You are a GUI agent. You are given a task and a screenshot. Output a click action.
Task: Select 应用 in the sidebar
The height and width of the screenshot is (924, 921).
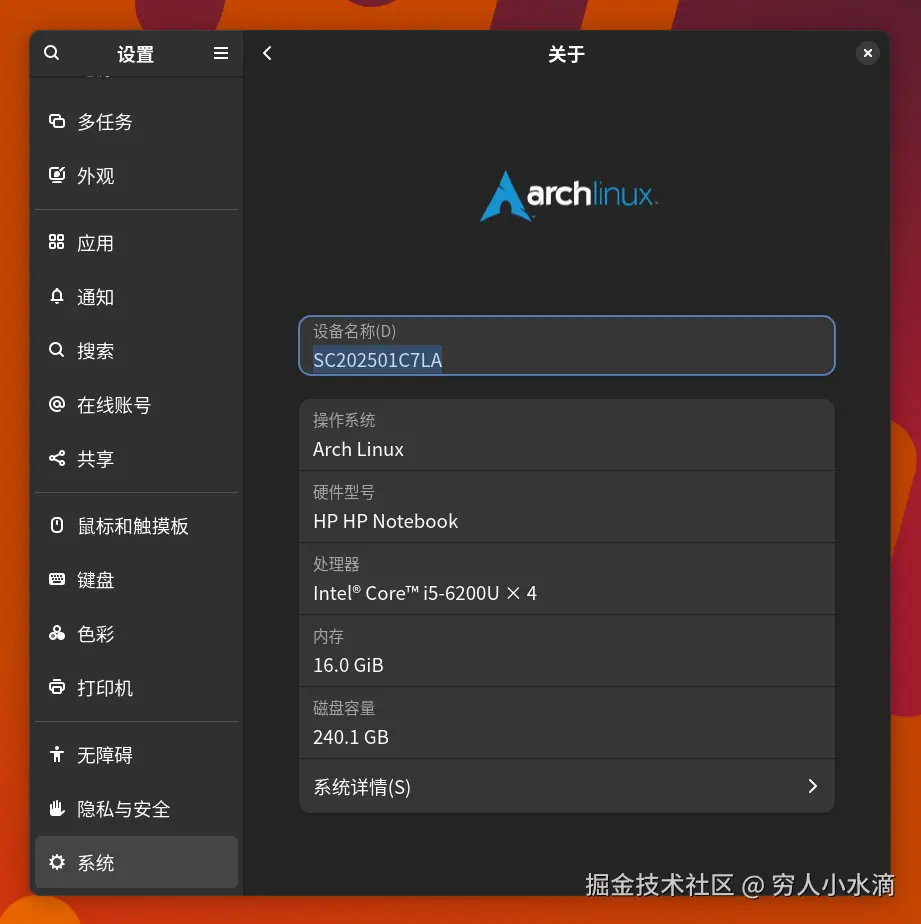point(137,243)
